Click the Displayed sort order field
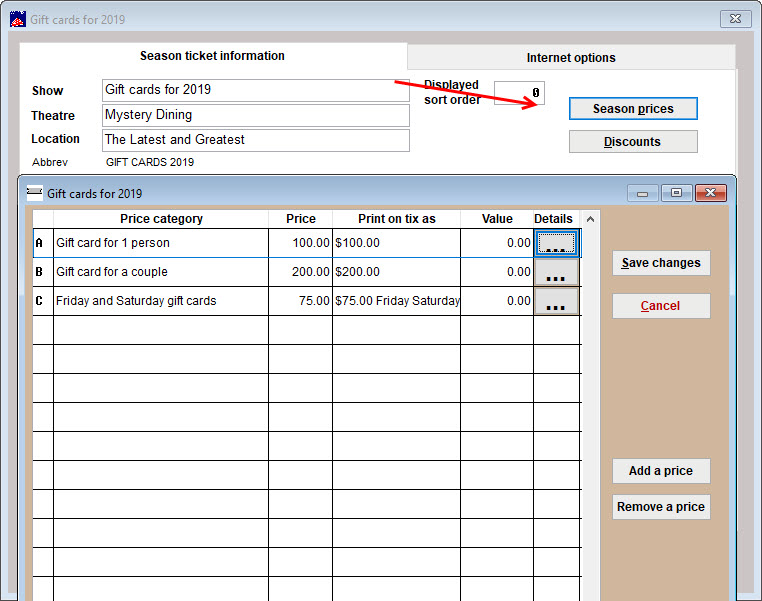 point(519,93)
